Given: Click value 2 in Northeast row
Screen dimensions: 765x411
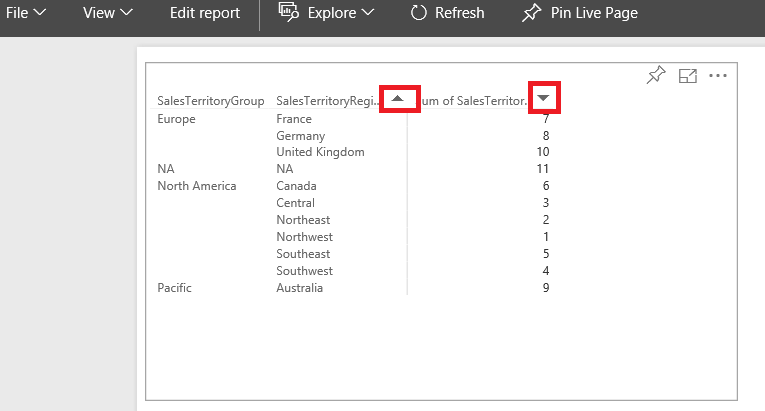Looking at the screenshot, I should [x=546, y=220].
